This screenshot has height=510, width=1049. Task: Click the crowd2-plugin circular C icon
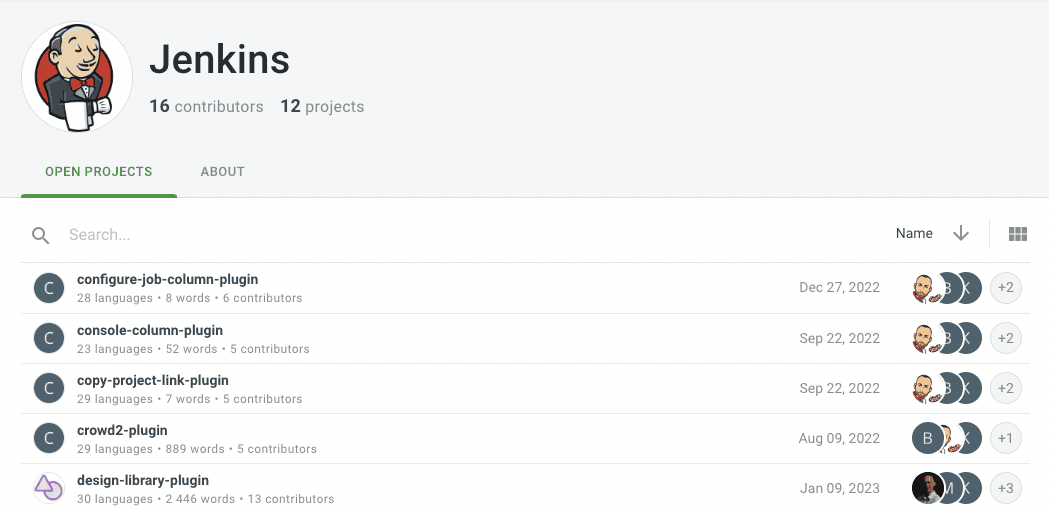[49, 438]
